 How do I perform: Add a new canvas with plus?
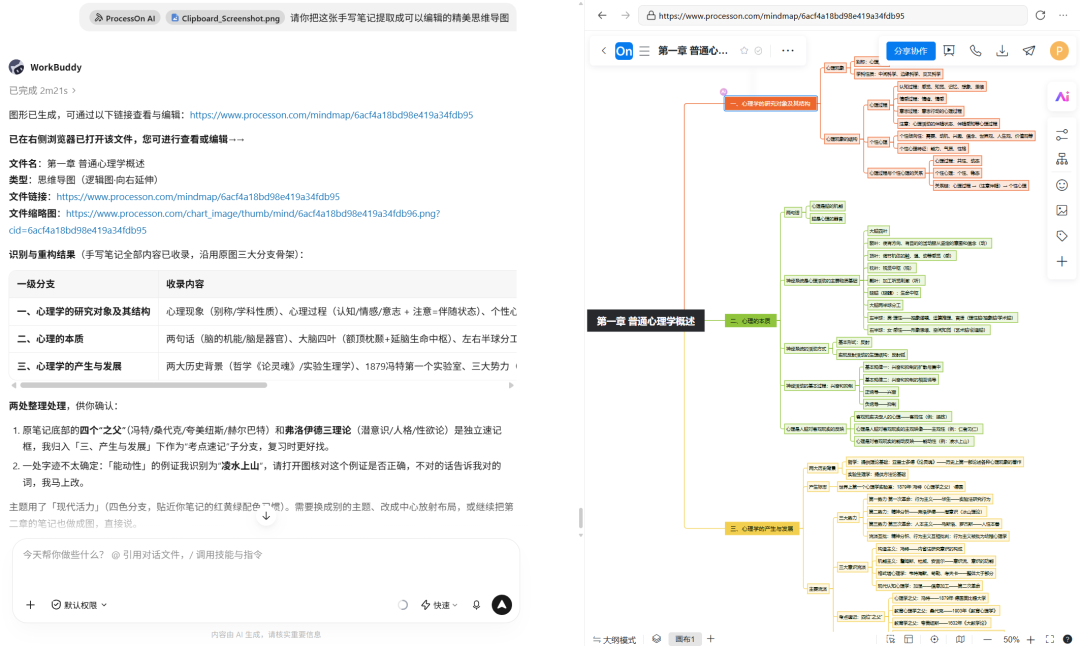point(711,639)
